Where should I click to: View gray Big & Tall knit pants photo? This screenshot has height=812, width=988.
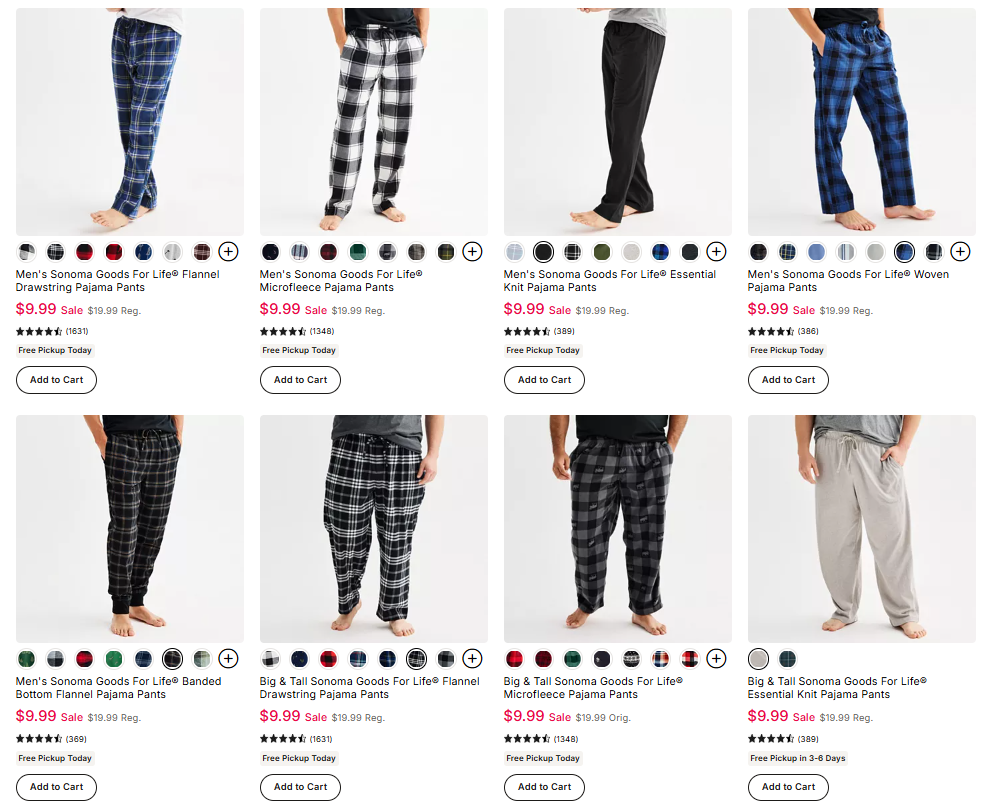[861, 529]
